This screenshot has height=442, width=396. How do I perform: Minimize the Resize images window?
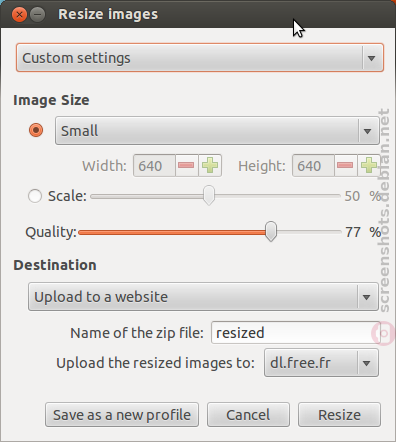(x=38, y=15)
